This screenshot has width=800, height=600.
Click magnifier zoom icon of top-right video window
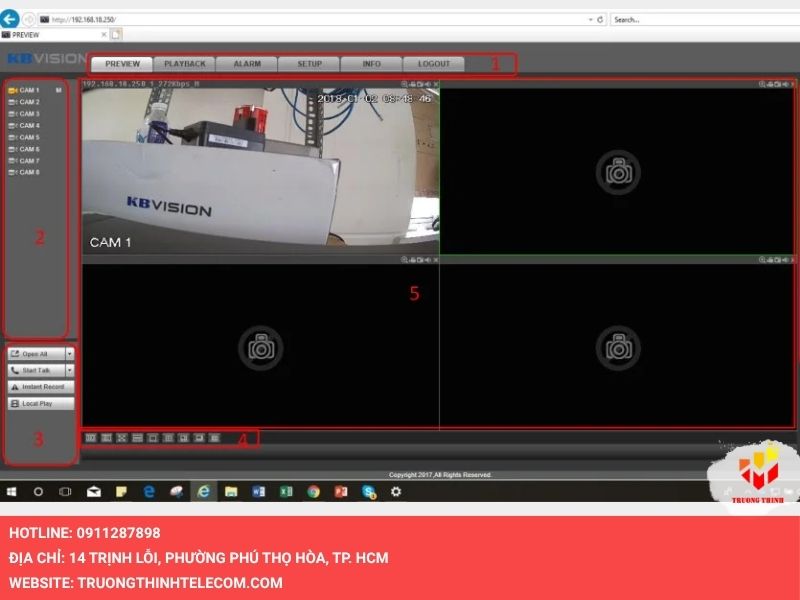point(762,84)
